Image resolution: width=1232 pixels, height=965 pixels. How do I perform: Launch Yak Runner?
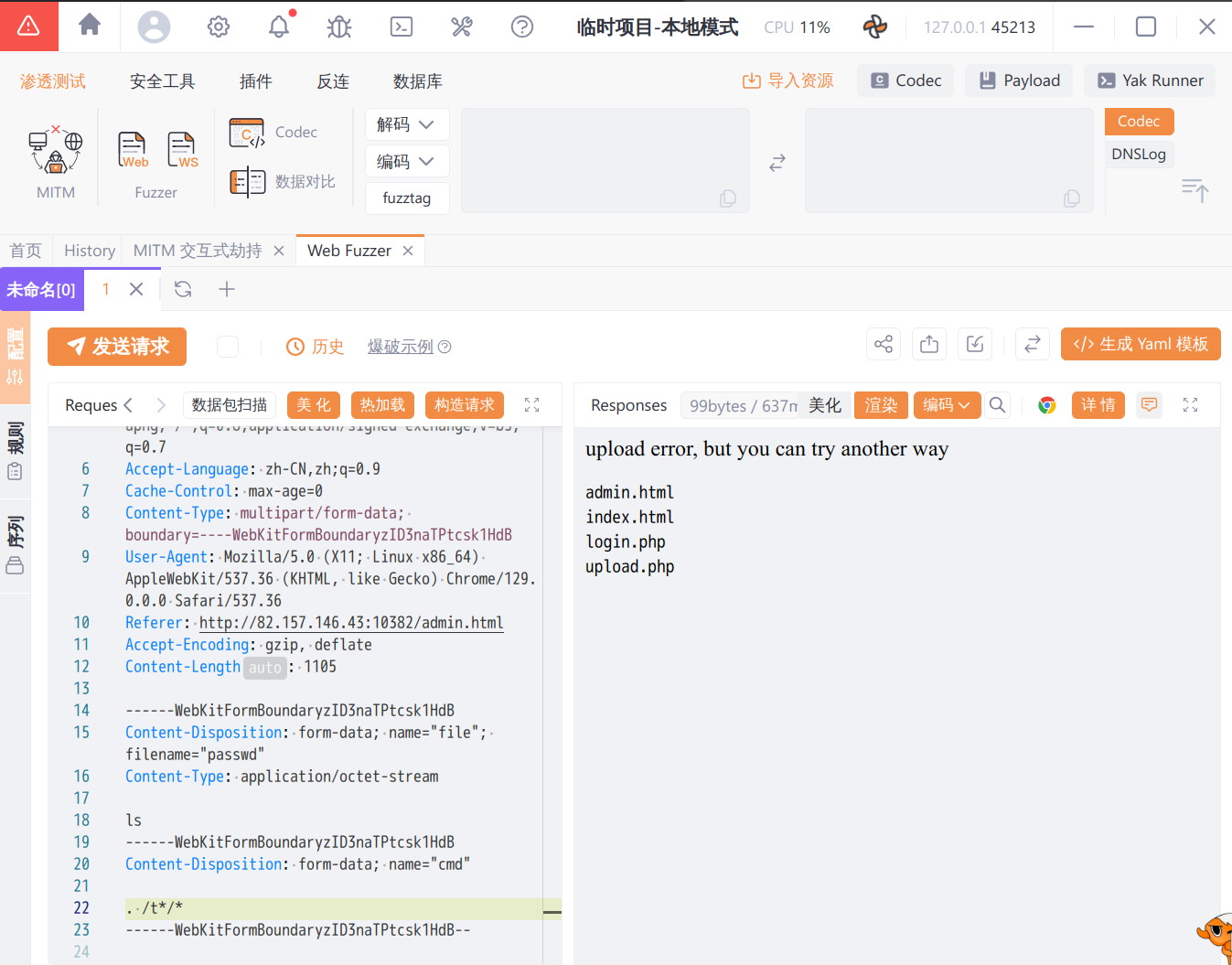click(1150, 80)
